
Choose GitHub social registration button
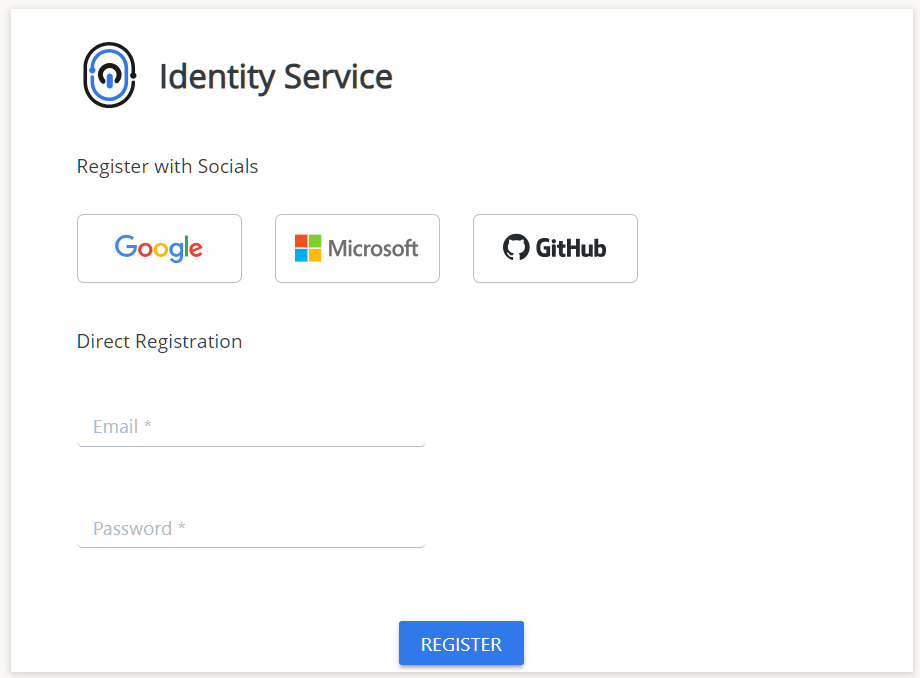[555, 248]
